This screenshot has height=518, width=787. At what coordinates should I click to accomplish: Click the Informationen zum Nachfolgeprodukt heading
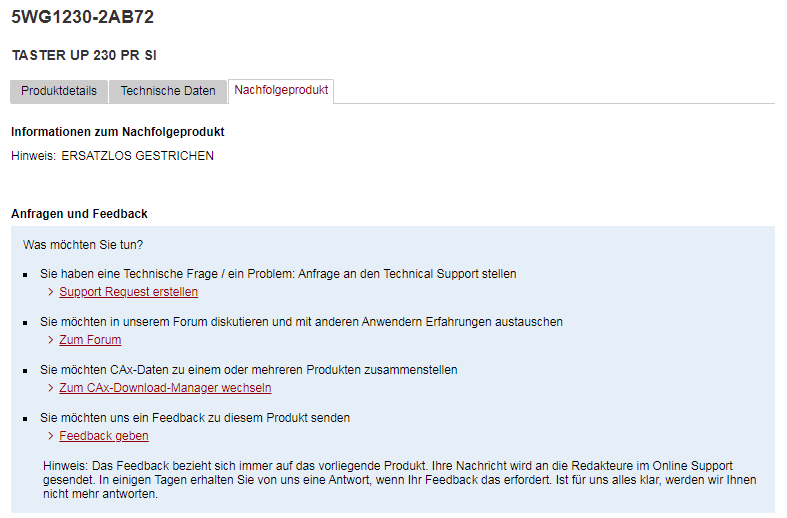click(x=118, y=132)
